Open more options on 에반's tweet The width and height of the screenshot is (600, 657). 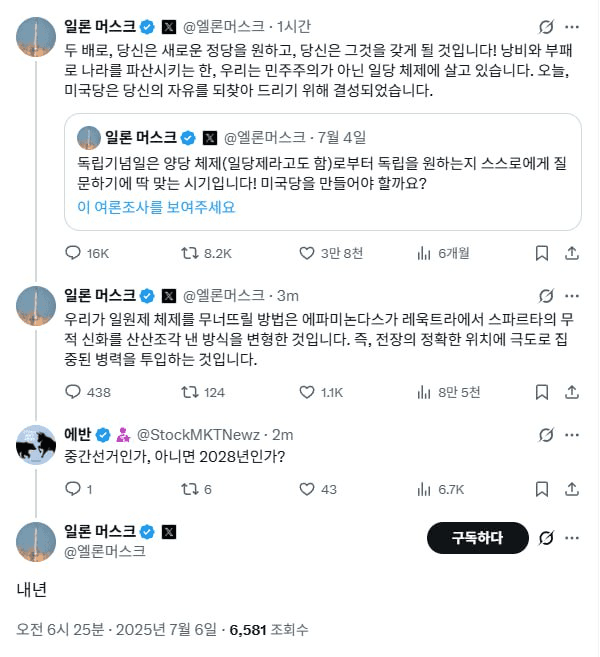click(572, 435)
